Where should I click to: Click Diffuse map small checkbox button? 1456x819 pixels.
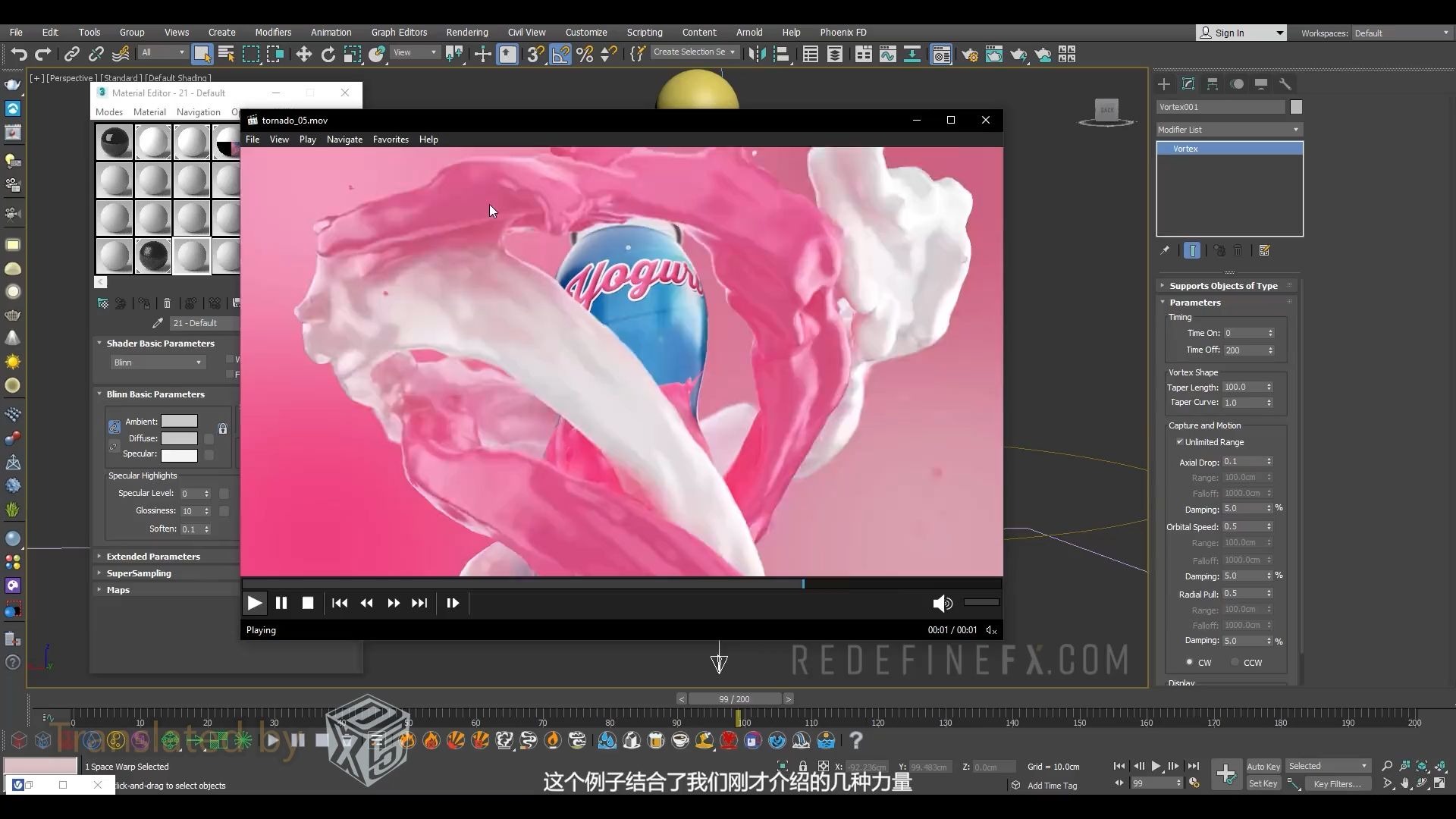point(209,438)
